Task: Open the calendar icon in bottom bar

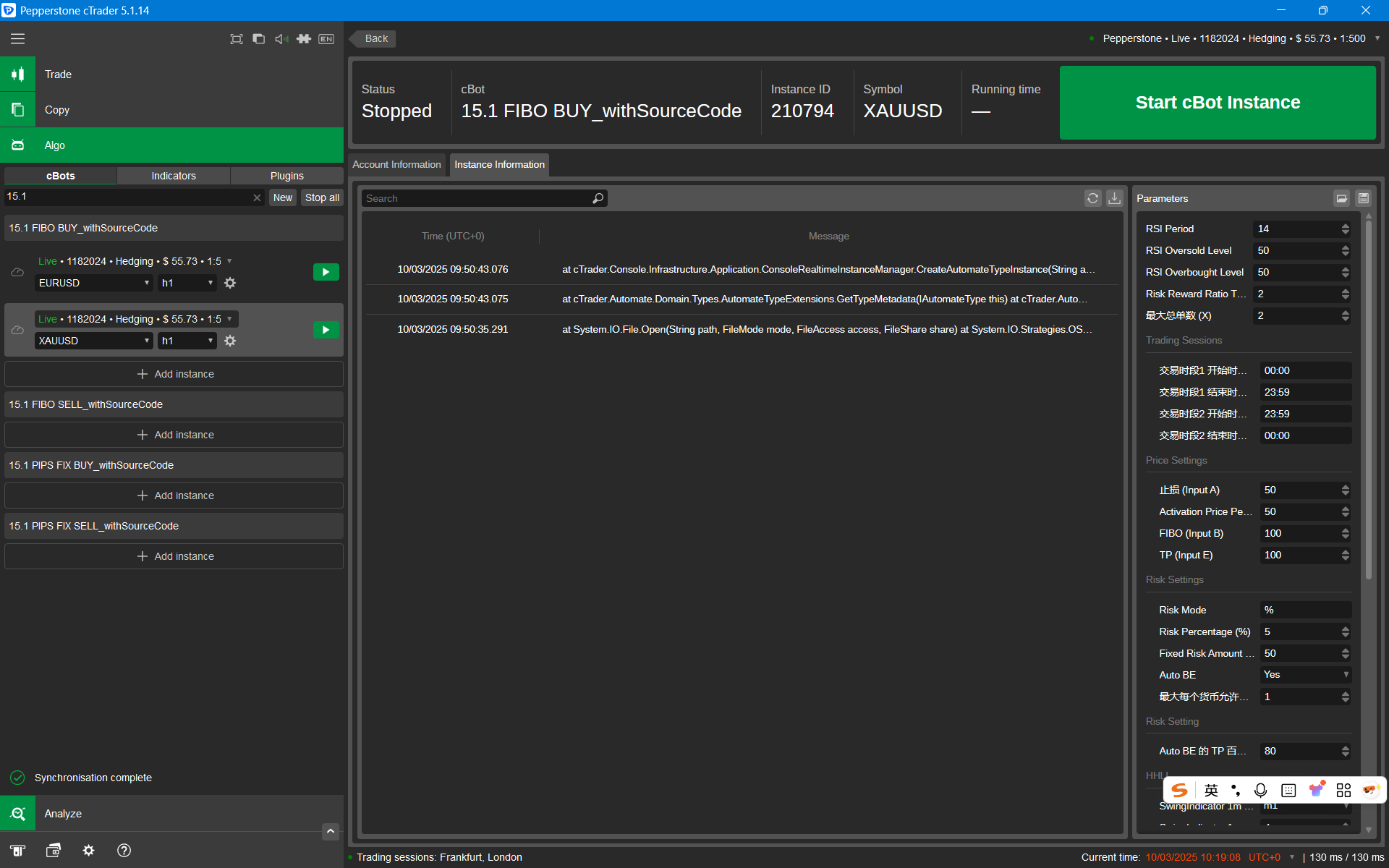Action: click(54, 851)
